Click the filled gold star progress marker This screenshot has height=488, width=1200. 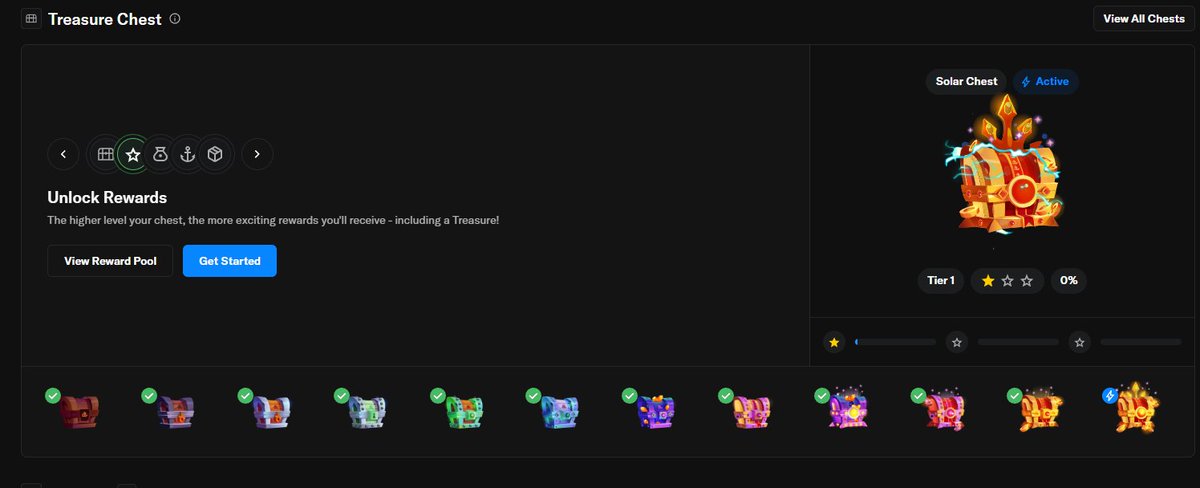click(x=834, y=342)
